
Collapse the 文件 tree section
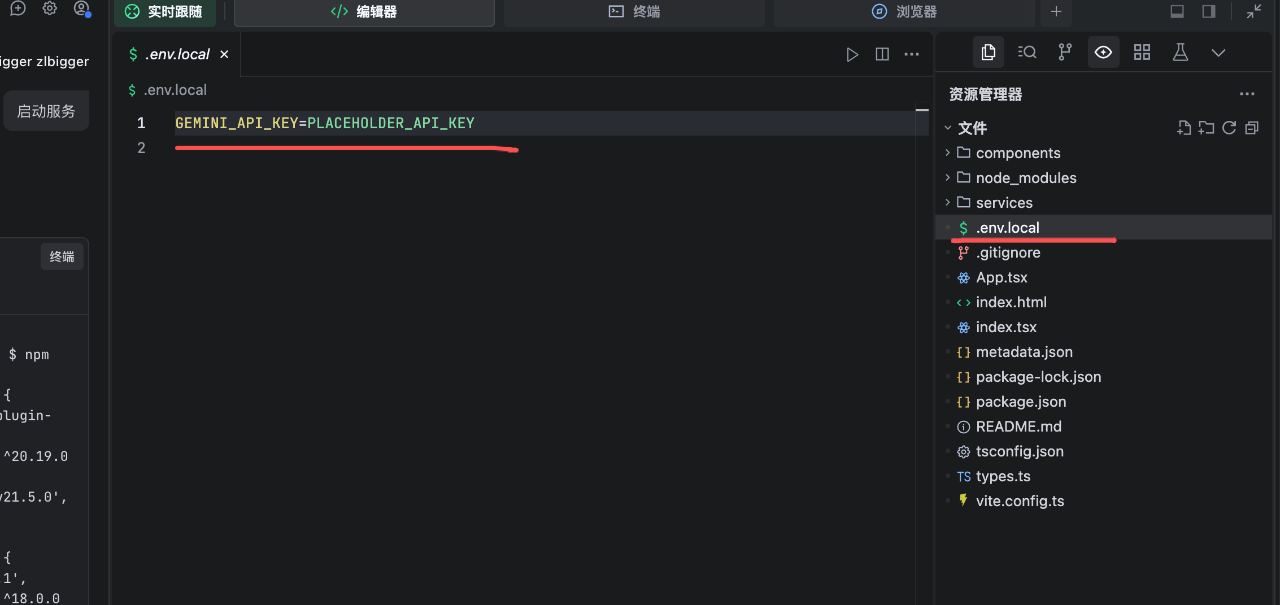[x=947, y=128]
